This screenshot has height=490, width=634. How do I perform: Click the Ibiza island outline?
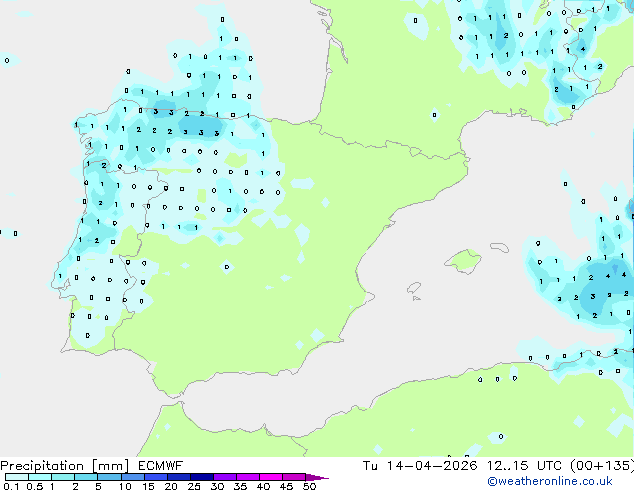click(x=414, y=288)
